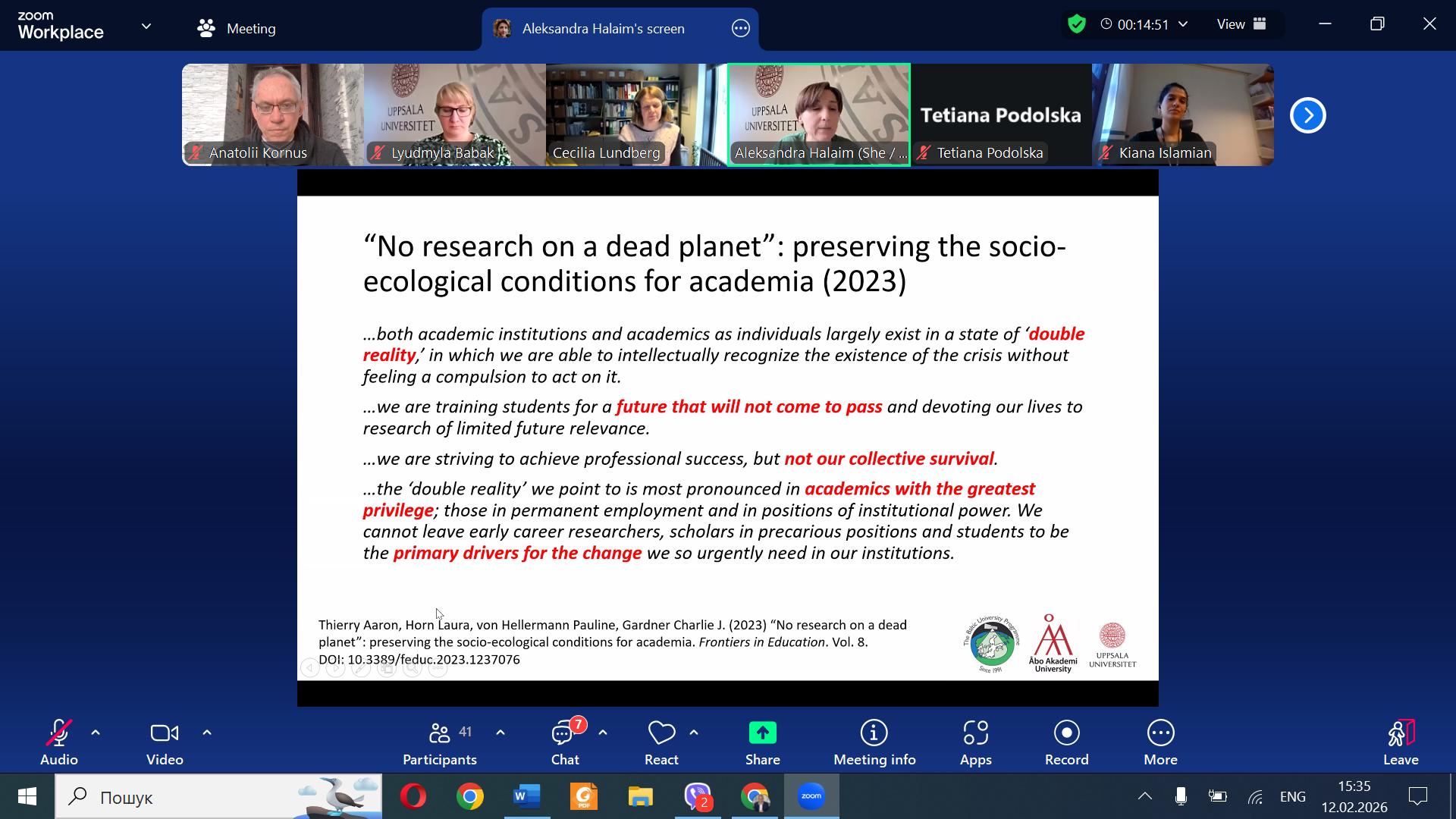Open options for Aleksandra Halaim's screen share
This screenshot has width=1456, height=819.
[x=740, y=29]
